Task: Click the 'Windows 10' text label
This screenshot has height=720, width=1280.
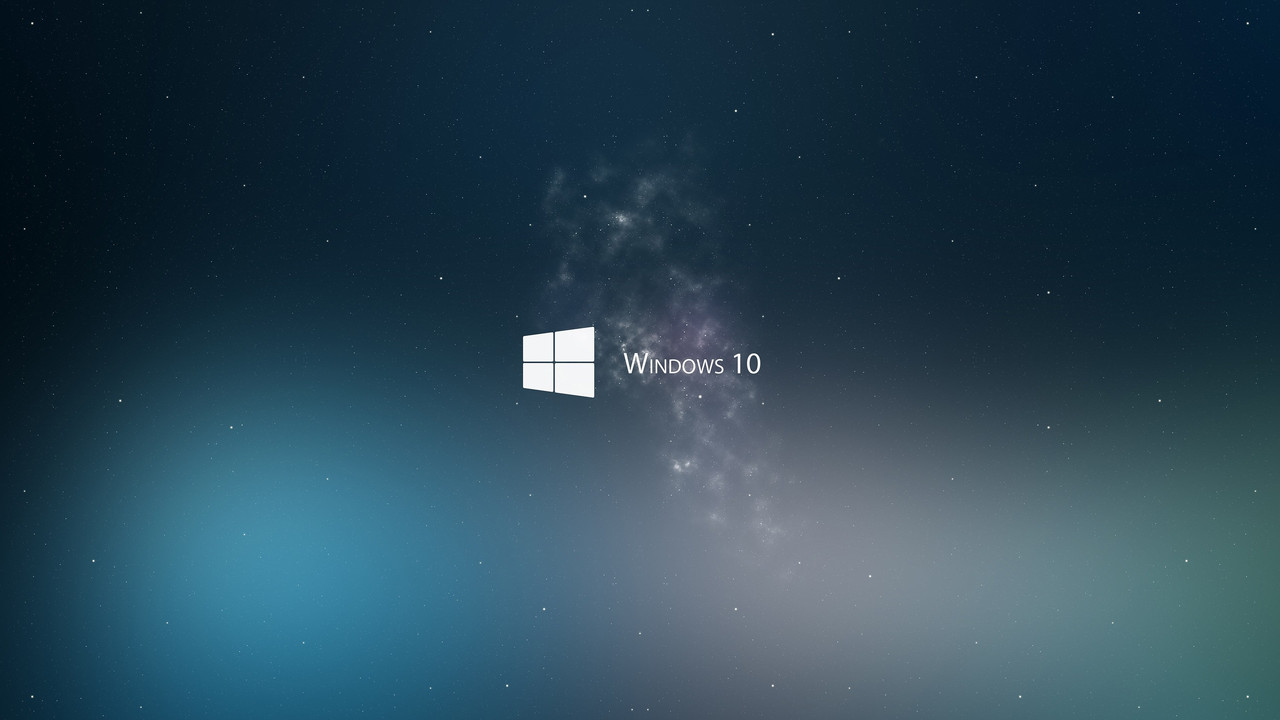Action: pyautogui.click(x=692, y=363)
